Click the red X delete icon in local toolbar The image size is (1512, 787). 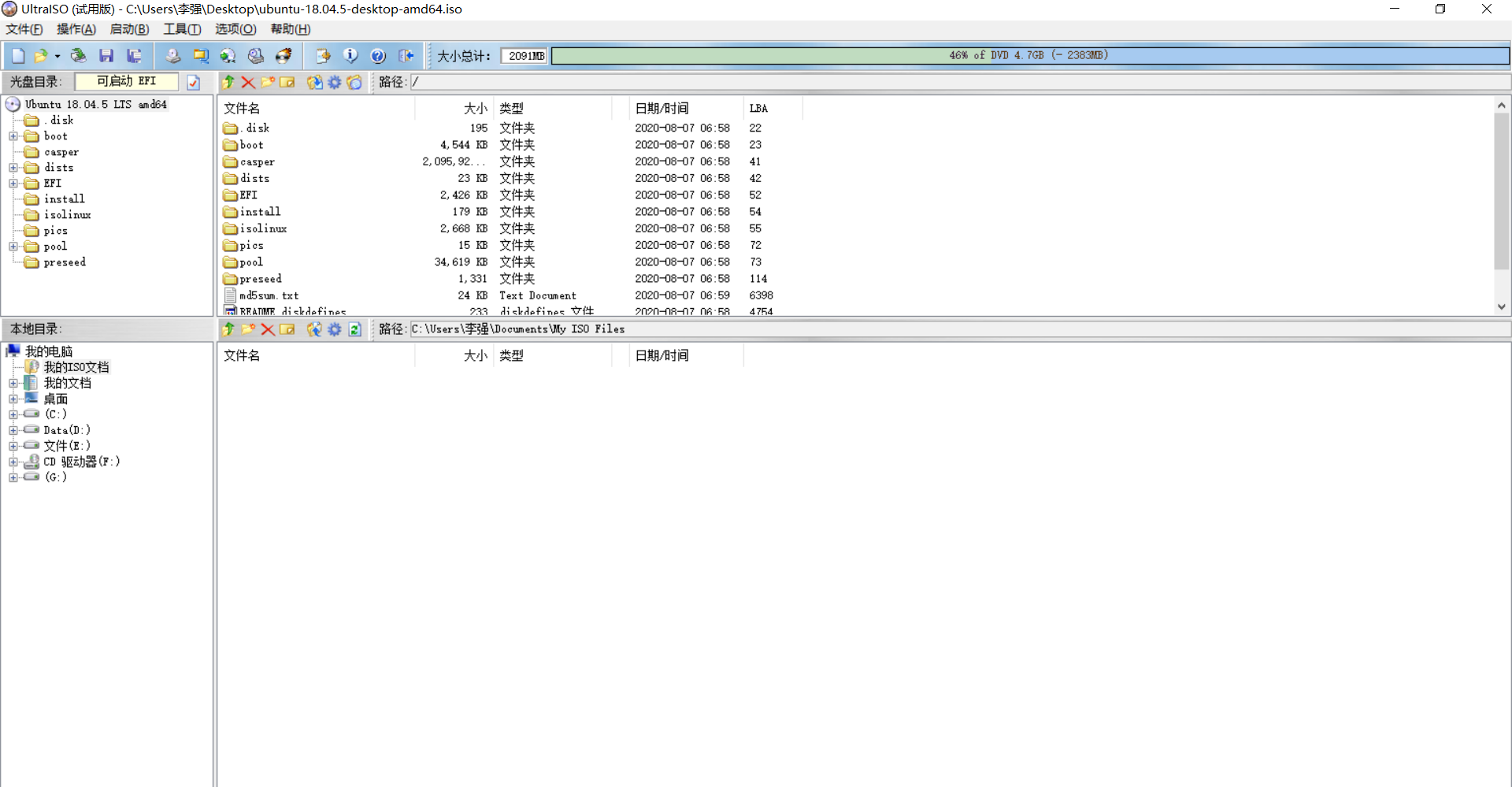pos(268,329)
